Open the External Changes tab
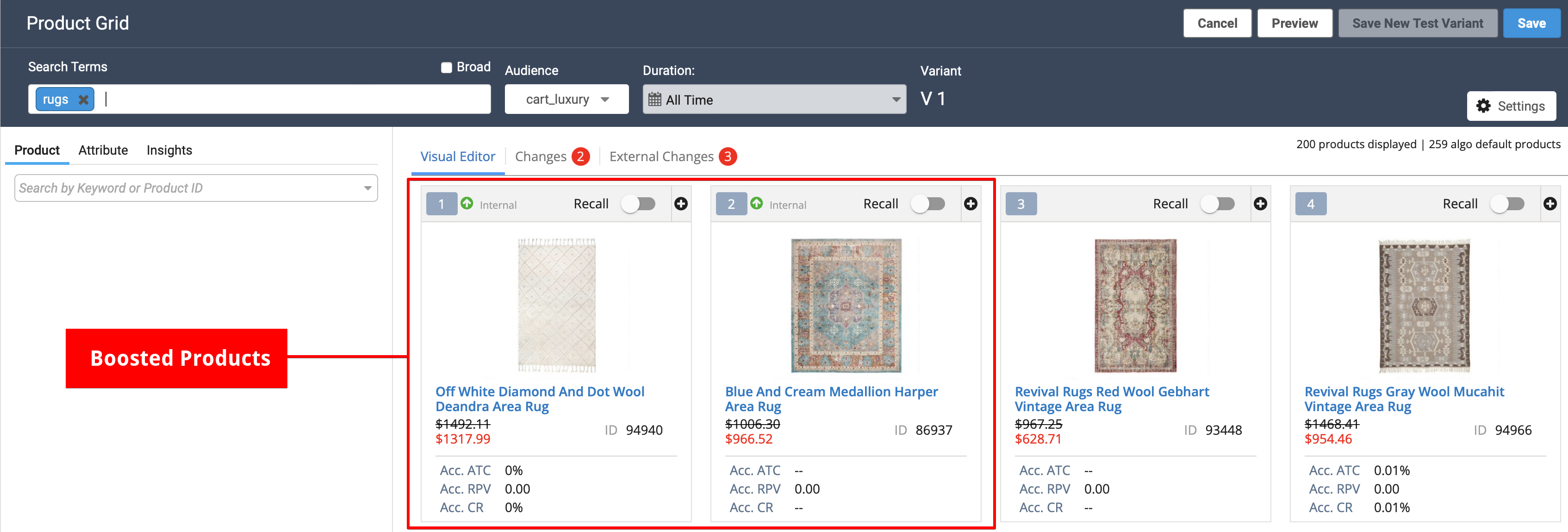1568x532 pixels. click(661, 156)
